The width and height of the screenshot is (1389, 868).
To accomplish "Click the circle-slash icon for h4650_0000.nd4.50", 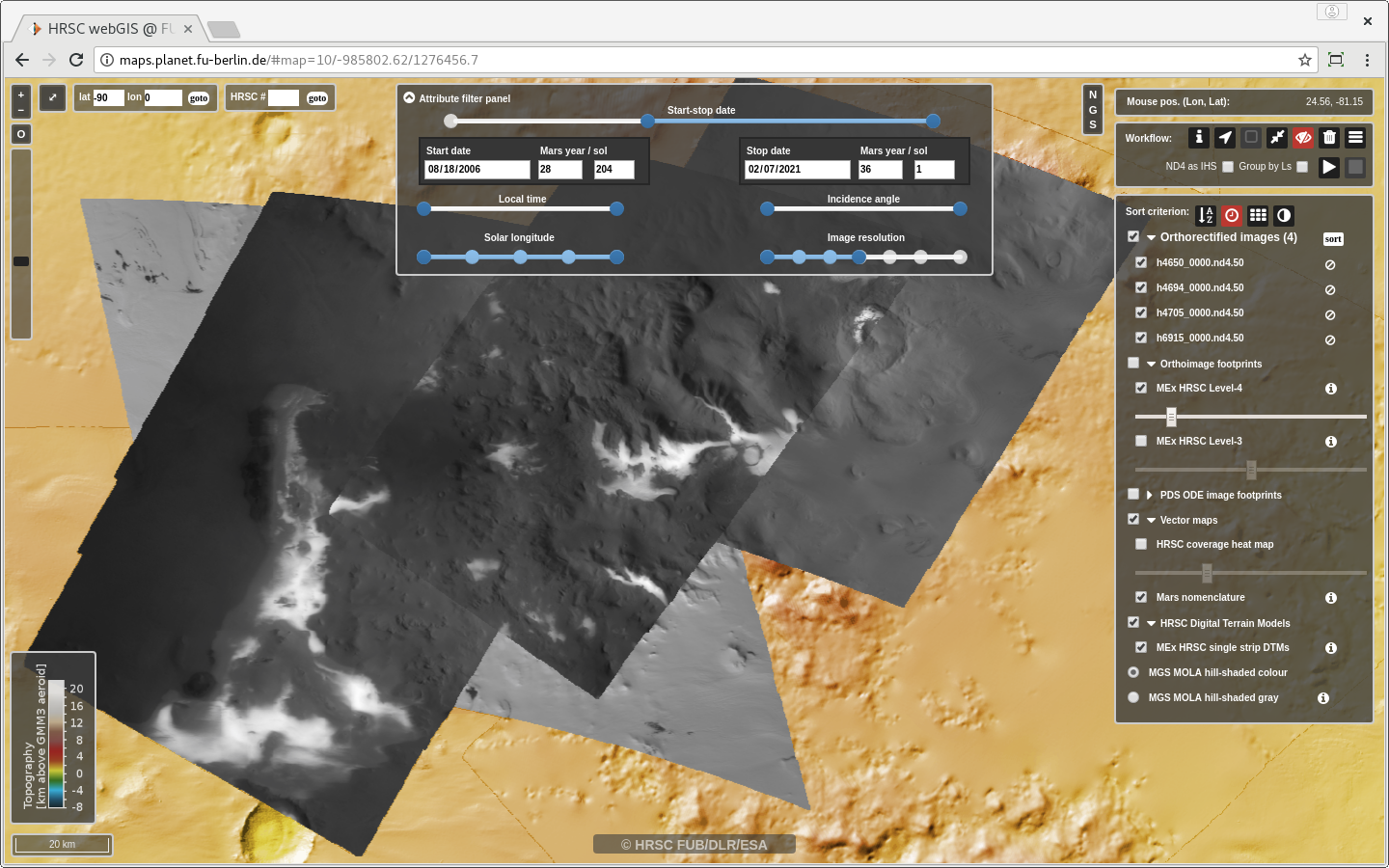I will click(x=1330, y=265).
